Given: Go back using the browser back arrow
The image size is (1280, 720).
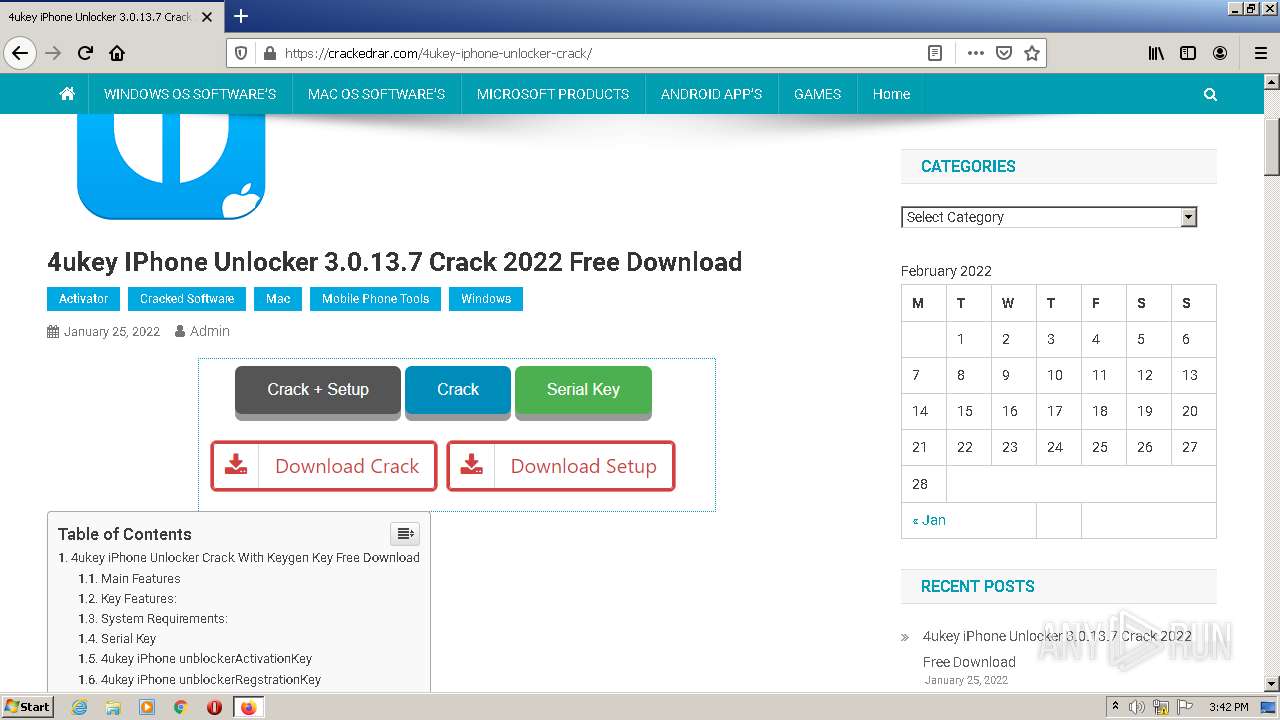Looking at the screenshot, I should [x=20, y=53].
